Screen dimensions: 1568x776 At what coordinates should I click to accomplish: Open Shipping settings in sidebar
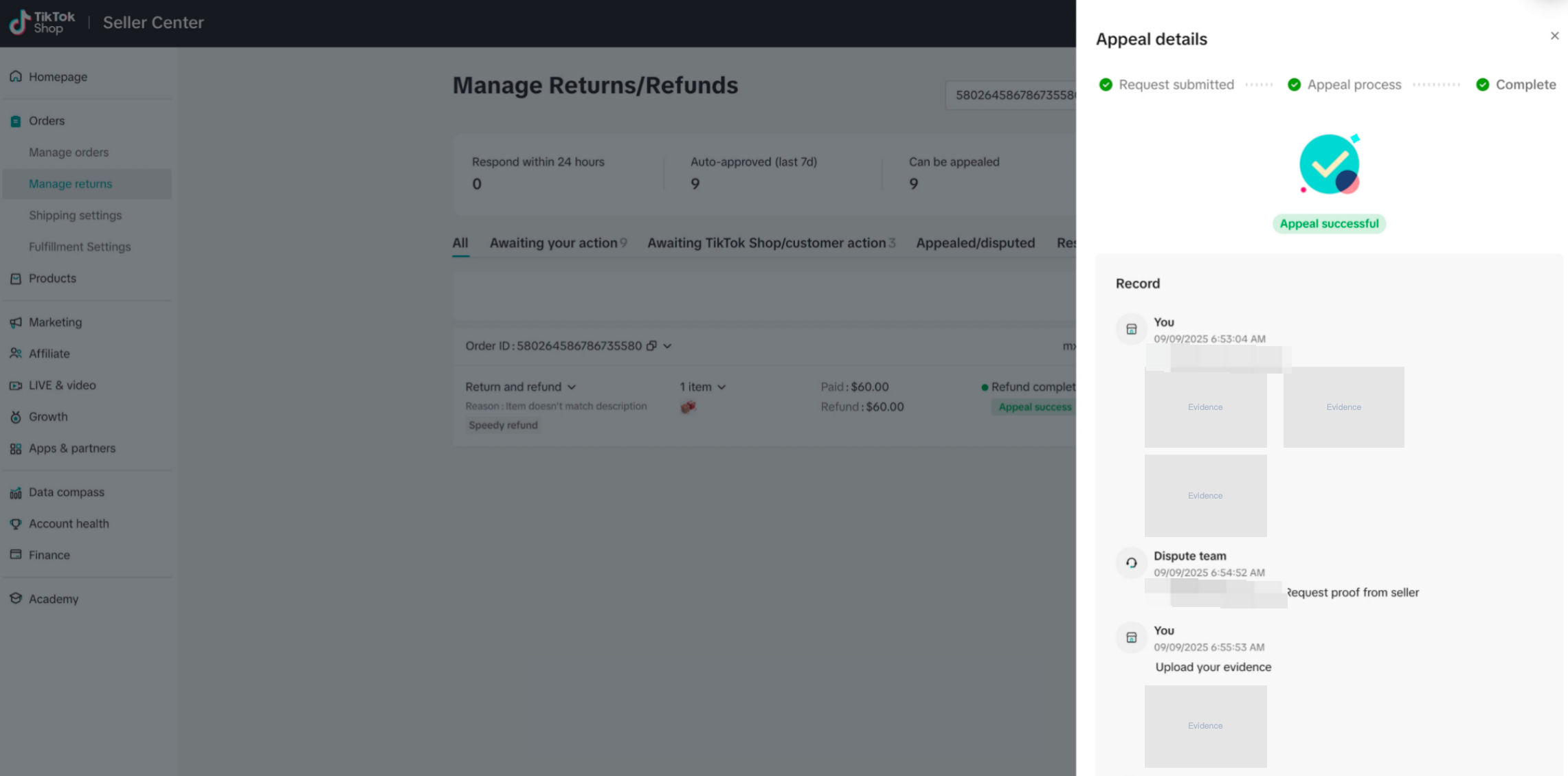(75, 216)
